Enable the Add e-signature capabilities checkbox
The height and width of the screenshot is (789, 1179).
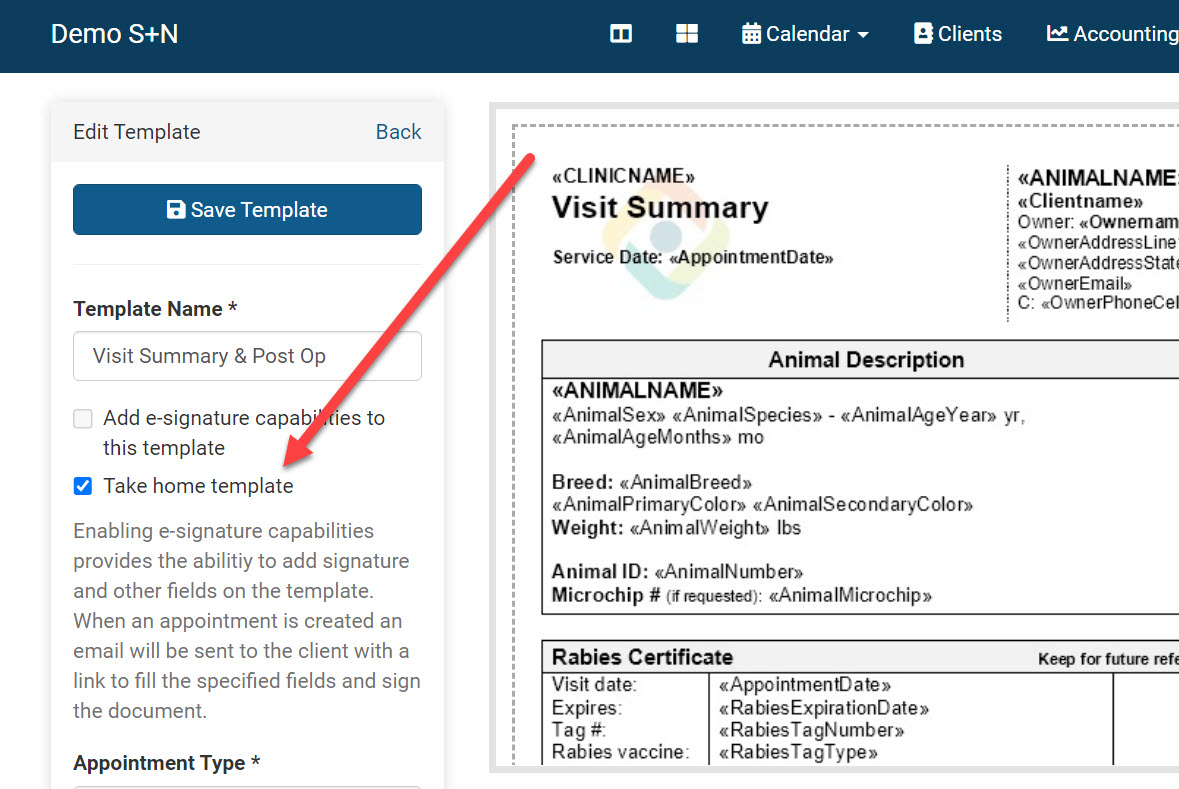pos(83,418)
